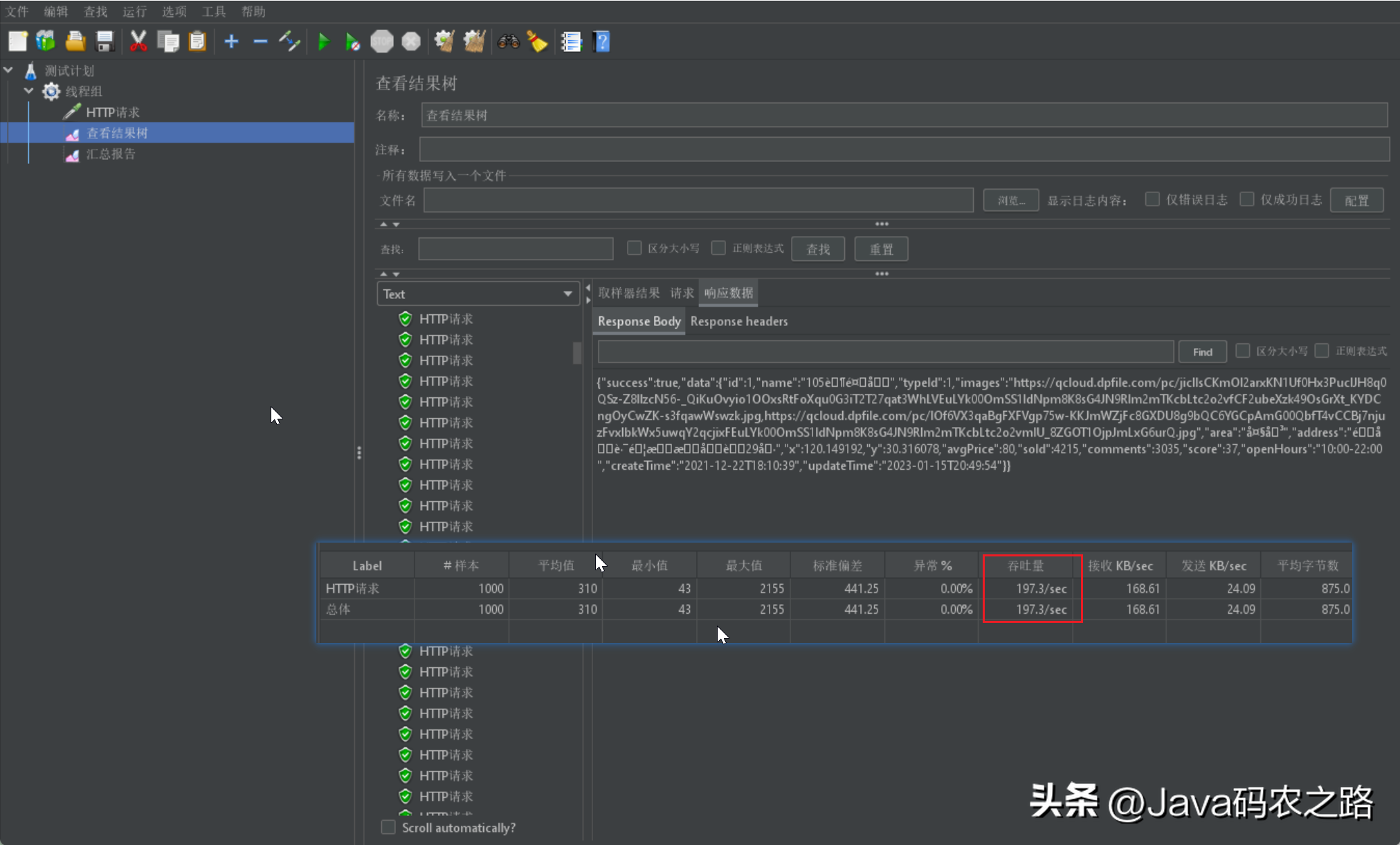Viewport: 1400px width, 845px height.
Task: Click the Cut scissors icon
Action: (138, 42)
